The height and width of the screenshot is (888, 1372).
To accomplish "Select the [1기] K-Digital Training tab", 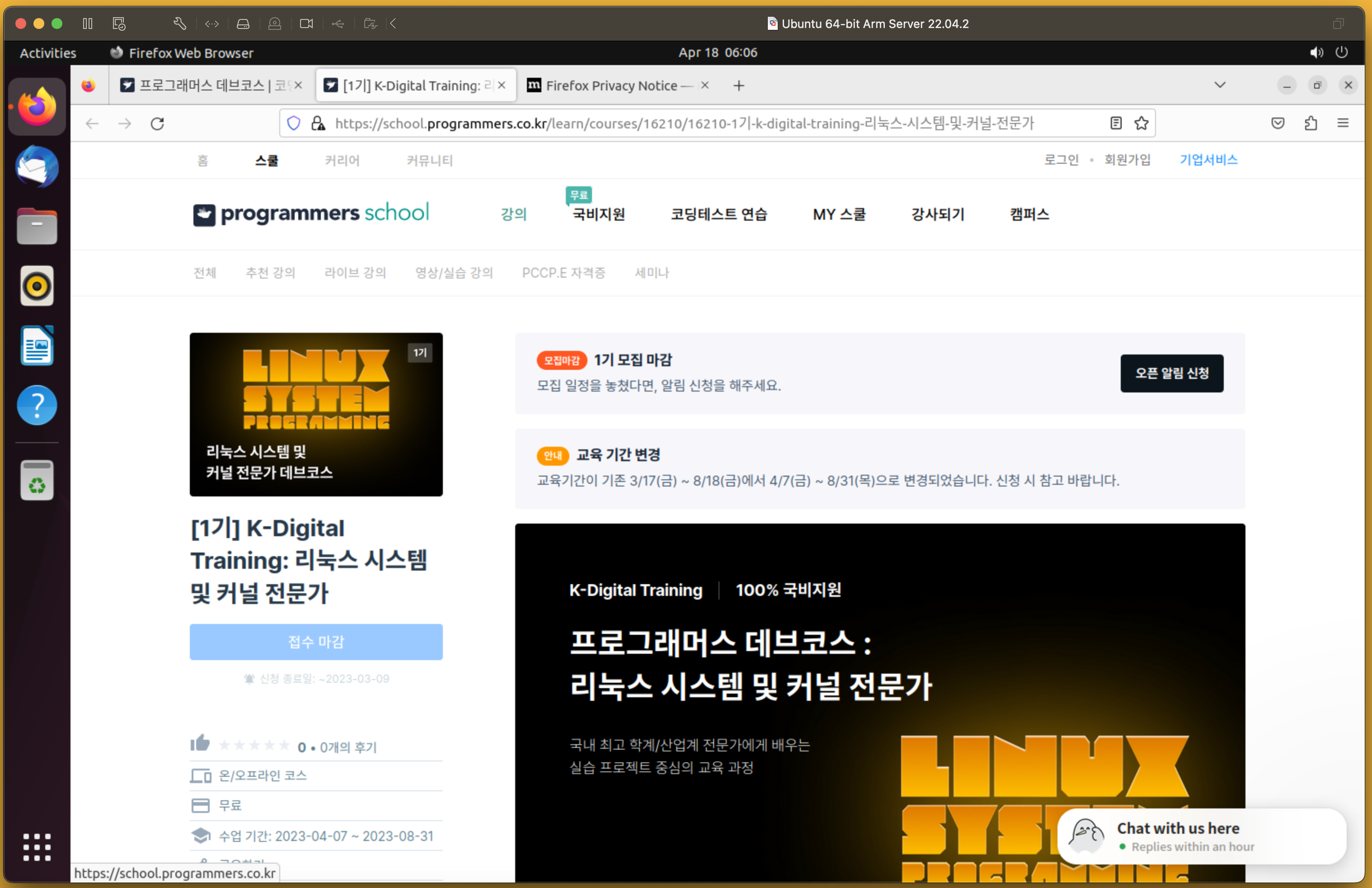I will click(x=415, y=85).
